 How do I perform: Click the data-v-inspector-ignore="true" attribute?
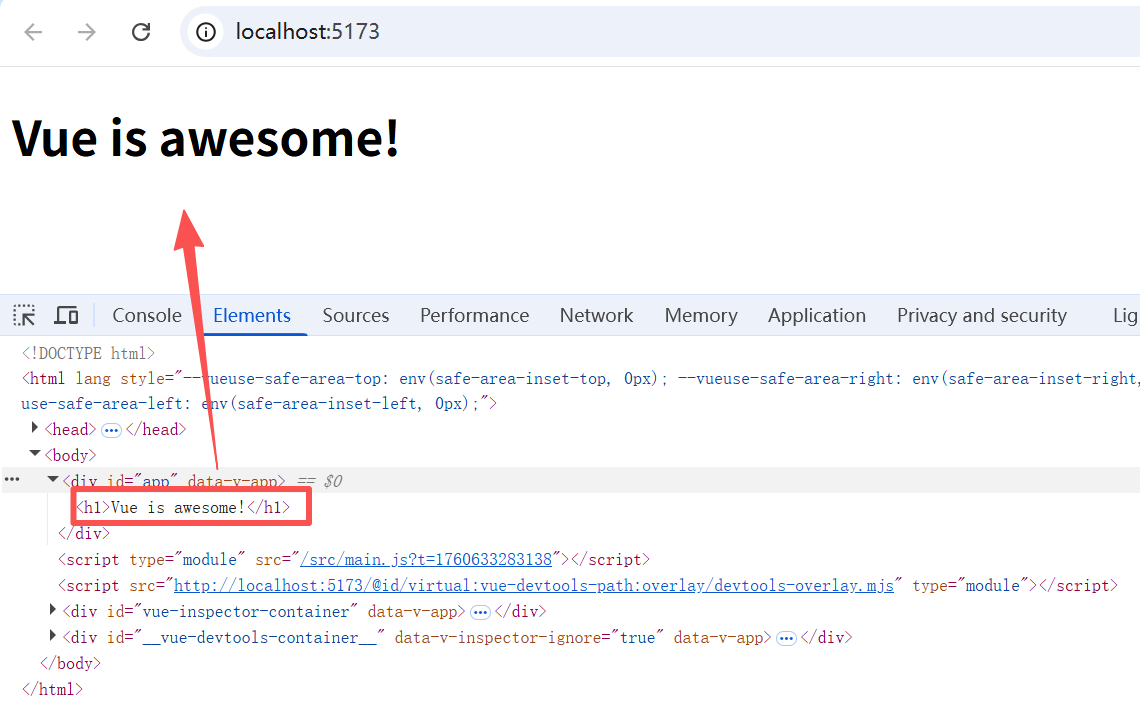529,638
